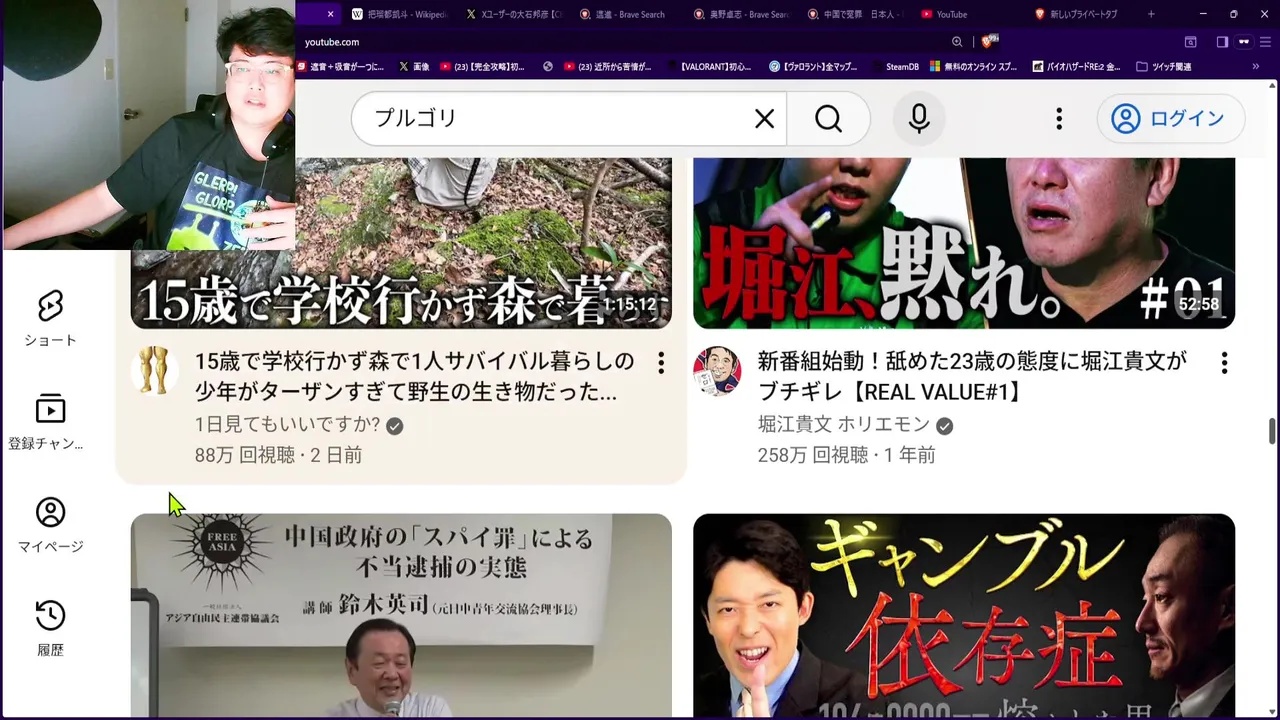This screenshot has height=720, width=1280.
Task: Open the X 画像 bookmark
Action: [x=414, y=67]
